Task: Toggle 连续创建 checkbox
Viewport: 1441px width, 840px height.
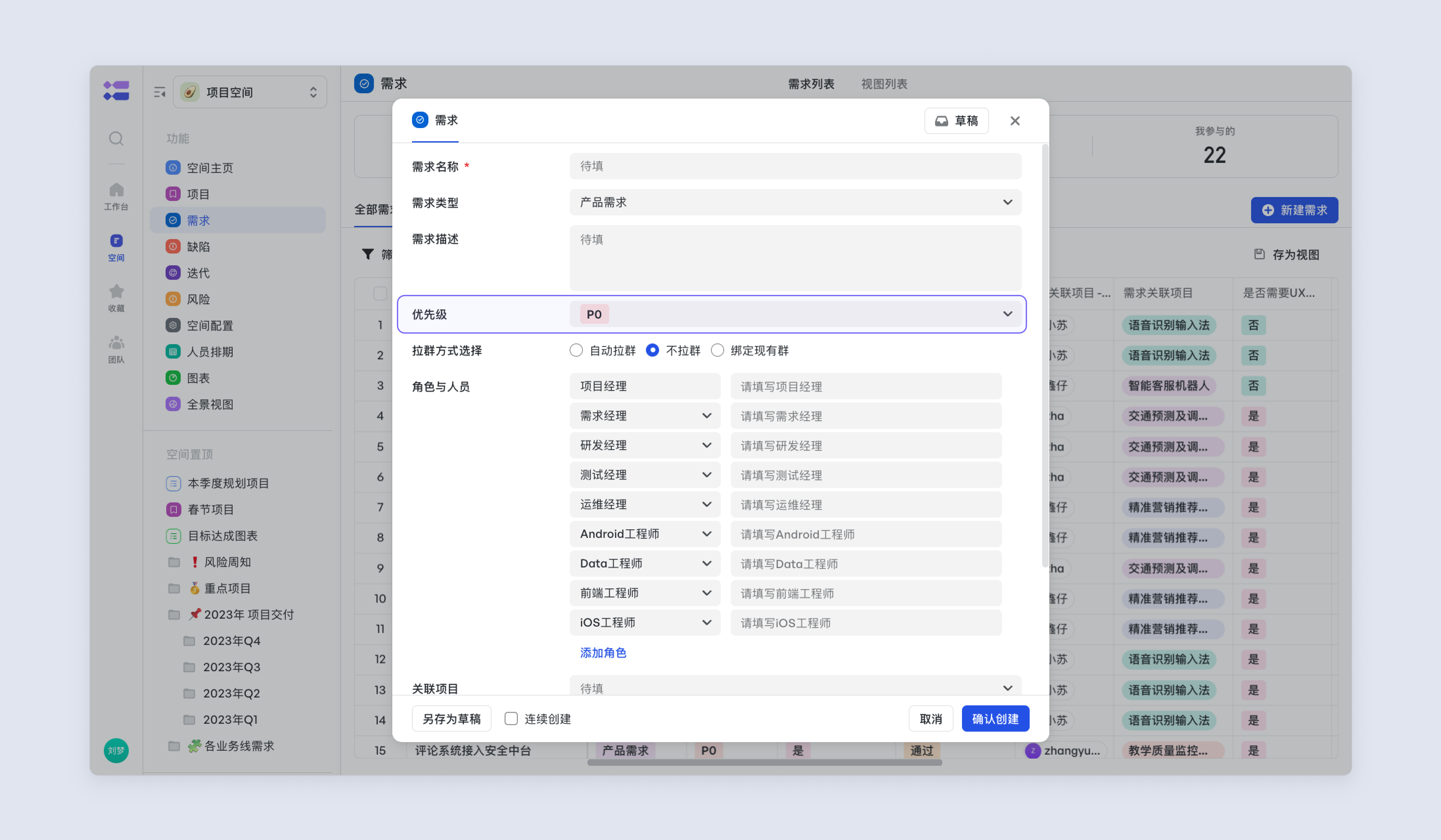Action: tap(511, 718)
